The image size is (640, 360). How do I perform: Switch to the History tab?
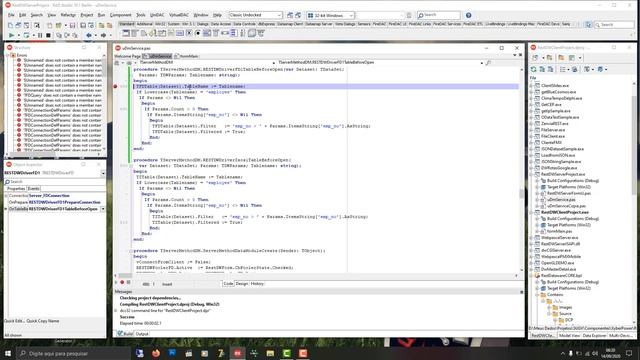[x=257, y=284]
